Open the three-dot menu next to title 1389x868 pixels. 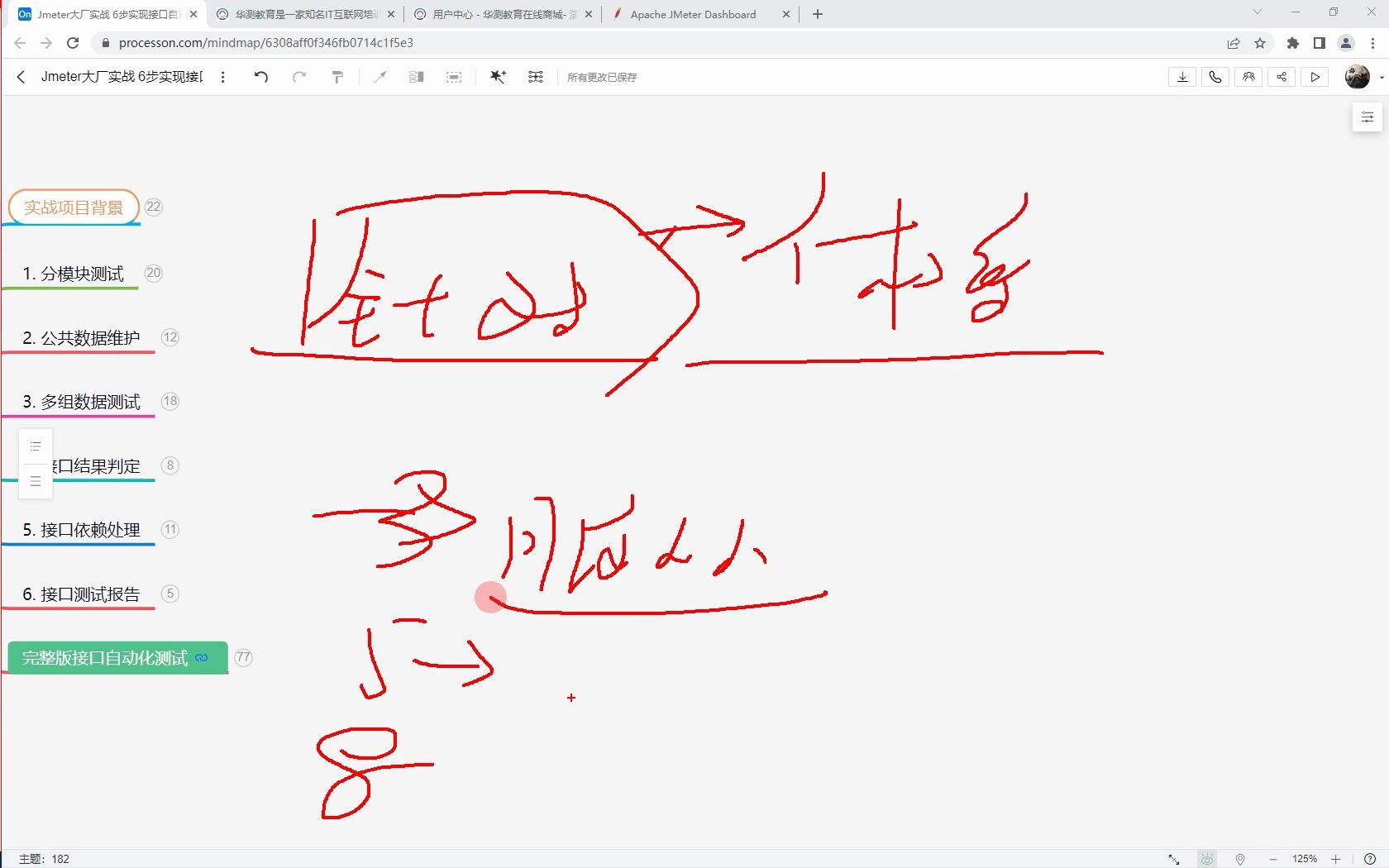222,77
